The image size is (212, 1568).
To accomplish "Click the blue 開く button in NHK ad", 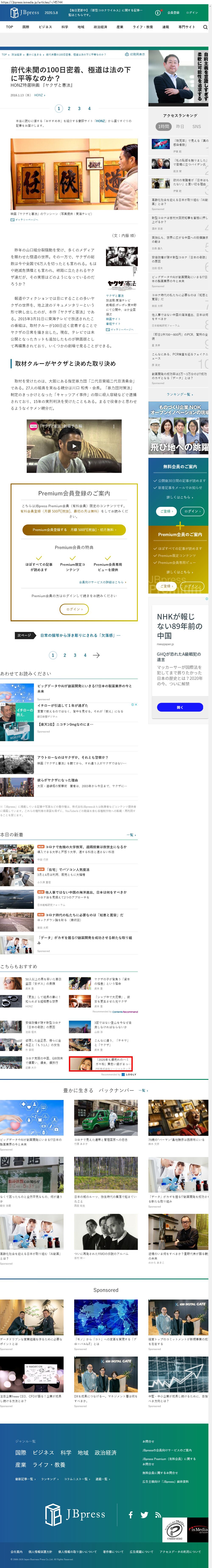I will [180, 707].
